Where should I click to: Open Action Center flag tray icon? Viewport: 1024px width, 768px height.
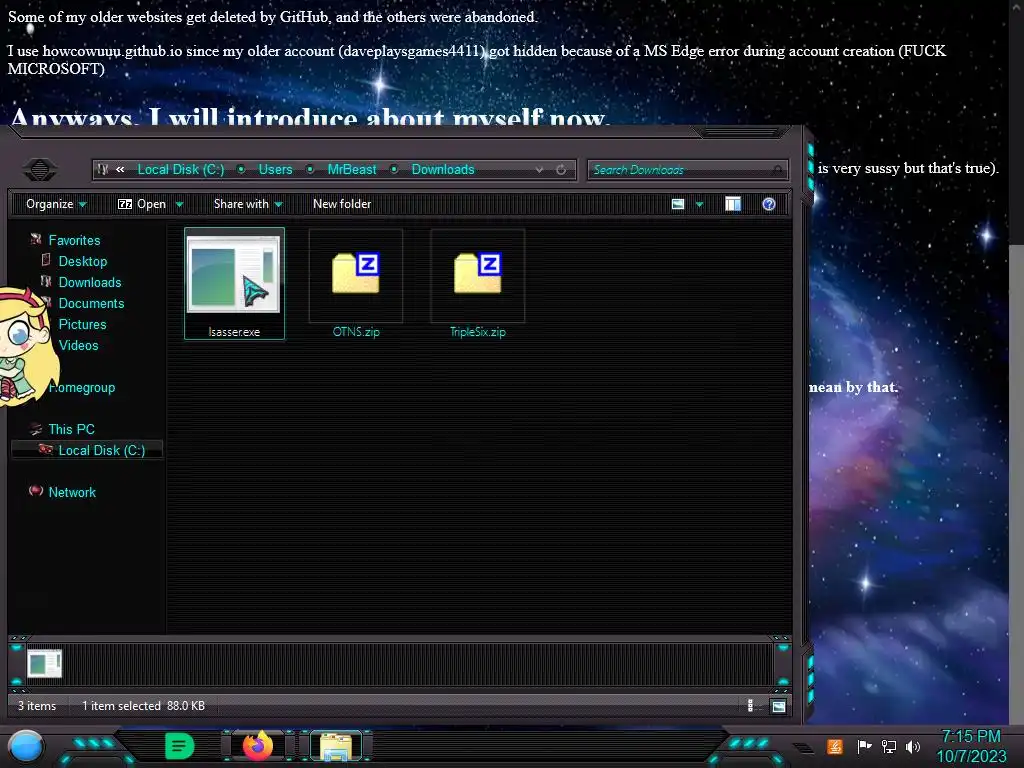(x=864, y=746)
